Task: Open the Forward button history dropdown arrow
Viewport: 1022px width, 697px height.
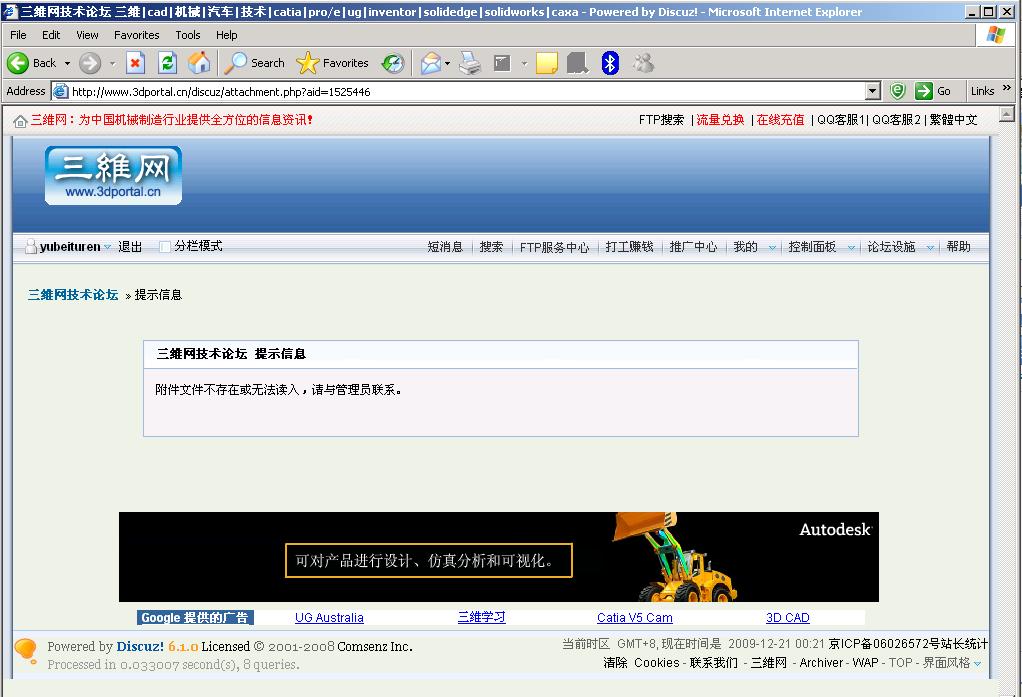Action: 112,63
